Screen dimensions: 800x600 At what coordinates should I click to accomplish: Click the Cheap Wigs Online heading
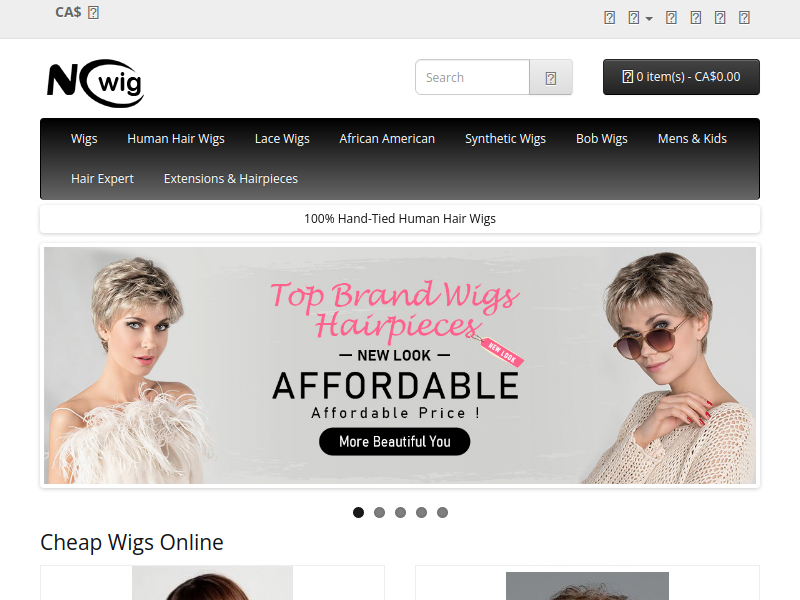[x=132, y=542]
